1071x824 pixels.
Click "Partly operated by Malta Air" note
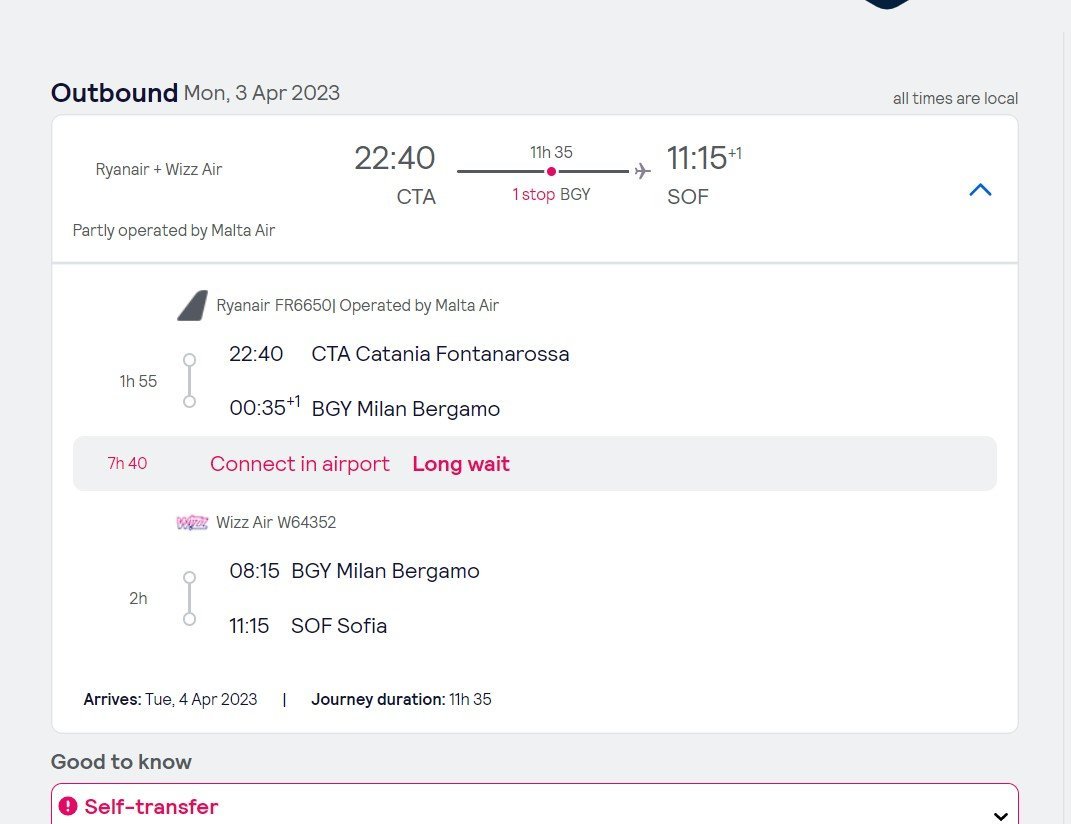point(174,231)
